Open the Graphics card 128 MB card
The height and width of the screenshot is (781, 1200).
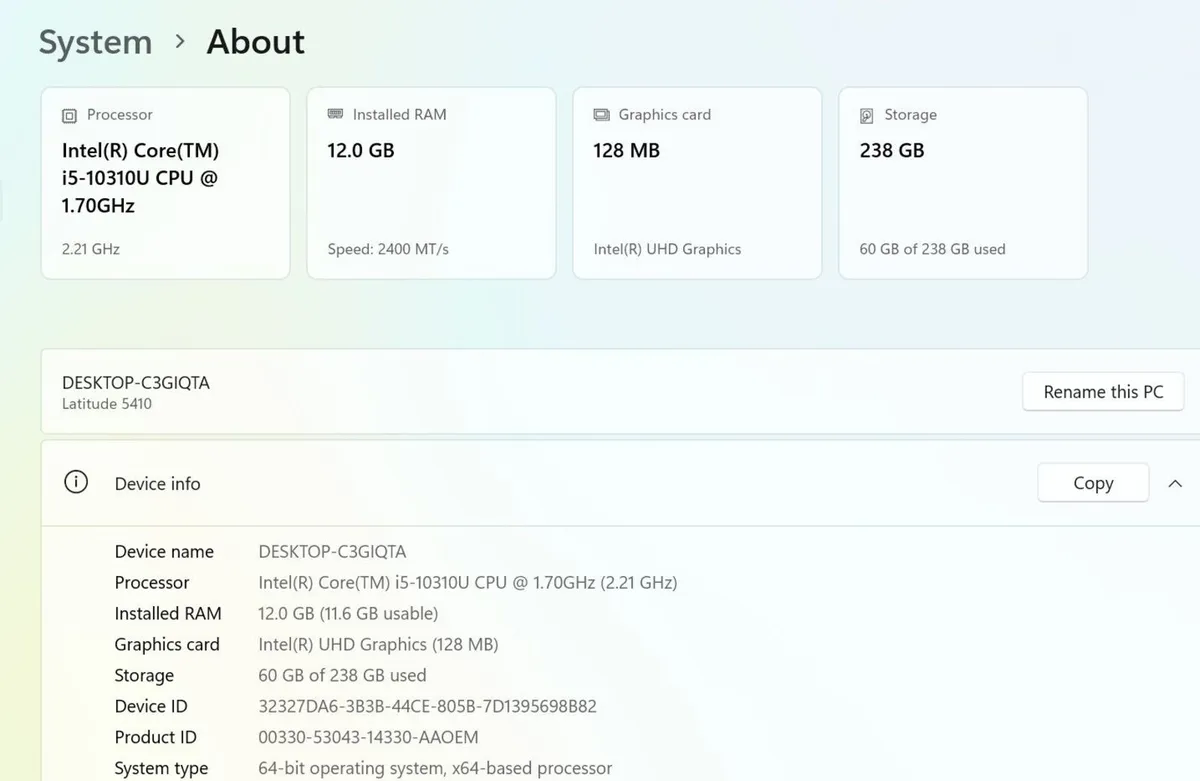click(x=697, y=183)
